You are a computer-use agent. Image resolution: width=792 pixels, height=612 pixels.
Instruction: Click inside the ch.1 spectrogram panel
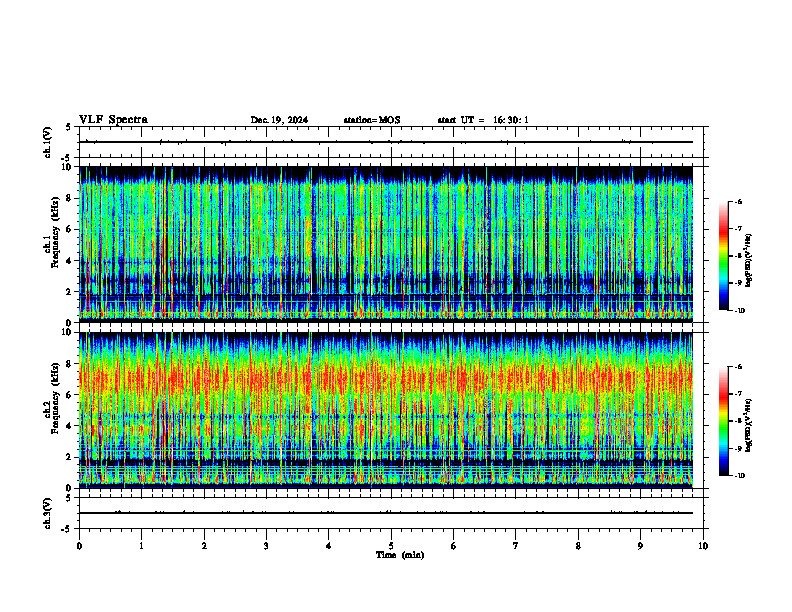pyautogui.click(x=386, y=244)
